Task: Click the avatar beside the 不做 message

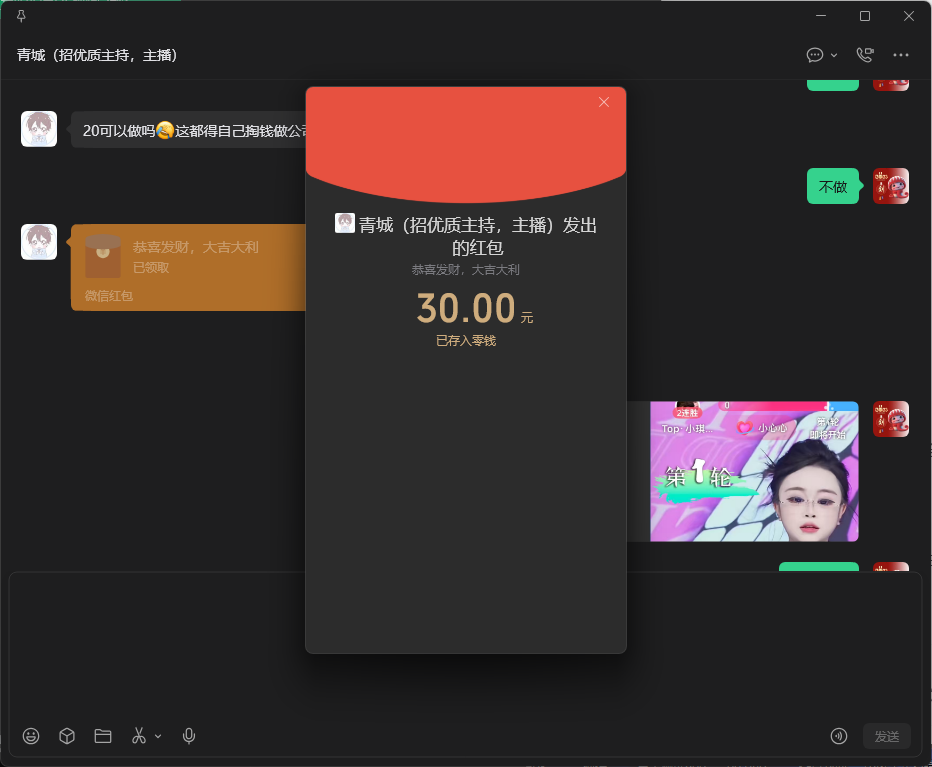Action: pos(891,186)
